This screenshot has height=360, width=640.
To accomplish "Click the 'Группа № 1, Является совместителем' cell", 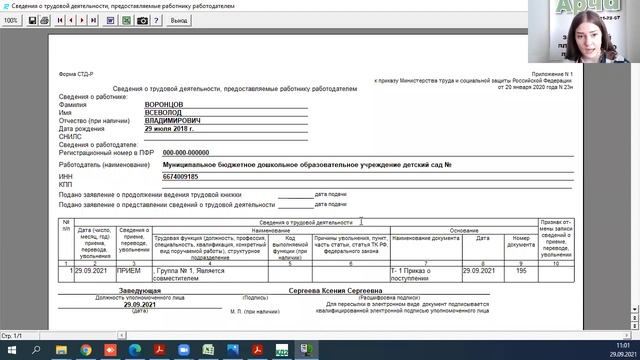I will pos(210,274).
